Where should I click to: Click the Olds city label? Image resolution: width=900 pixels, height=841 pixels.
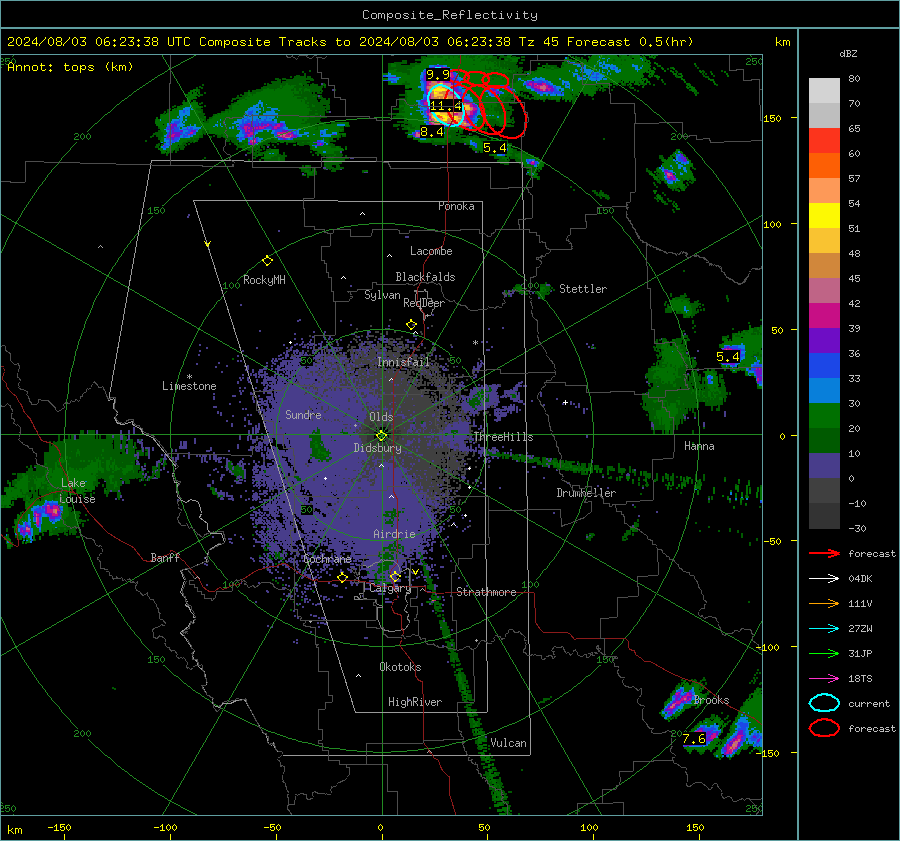coord(381,417)
